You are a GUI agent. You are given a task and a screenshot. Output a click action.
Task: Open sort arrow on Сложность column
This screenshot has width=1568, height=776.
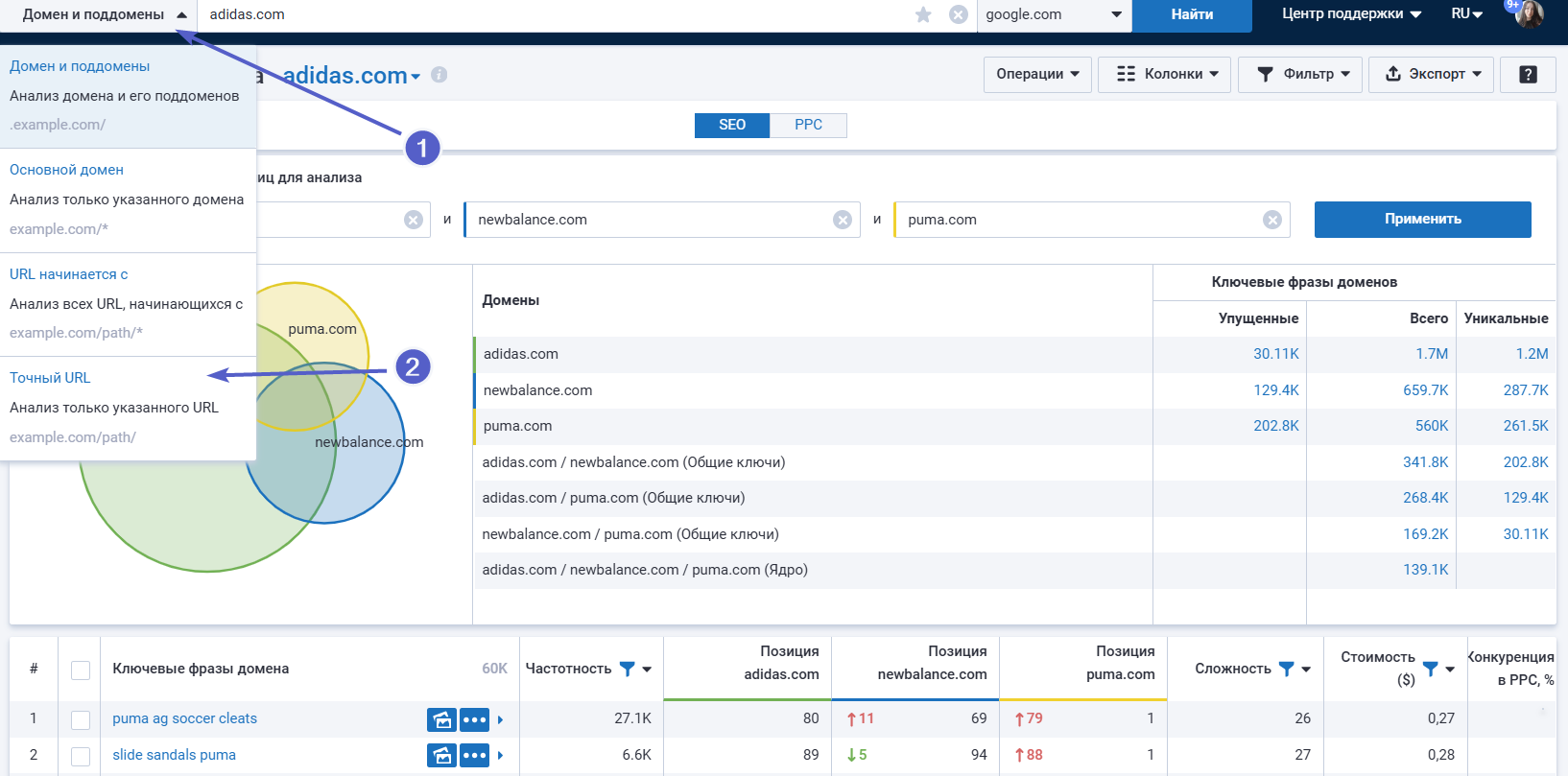pyautogui.click(x=1306, y=670)
